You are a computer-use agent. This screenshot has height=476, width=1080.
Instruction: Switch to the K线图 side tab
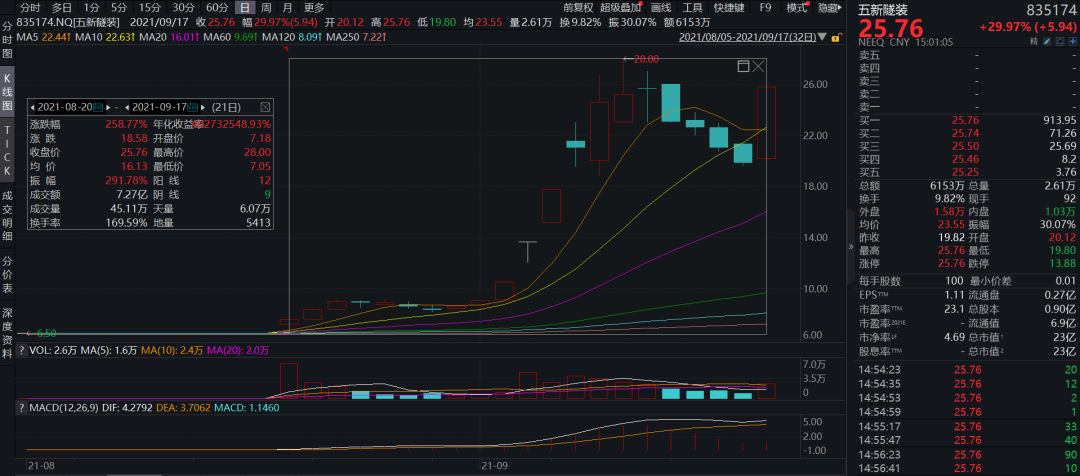point(7,91)
